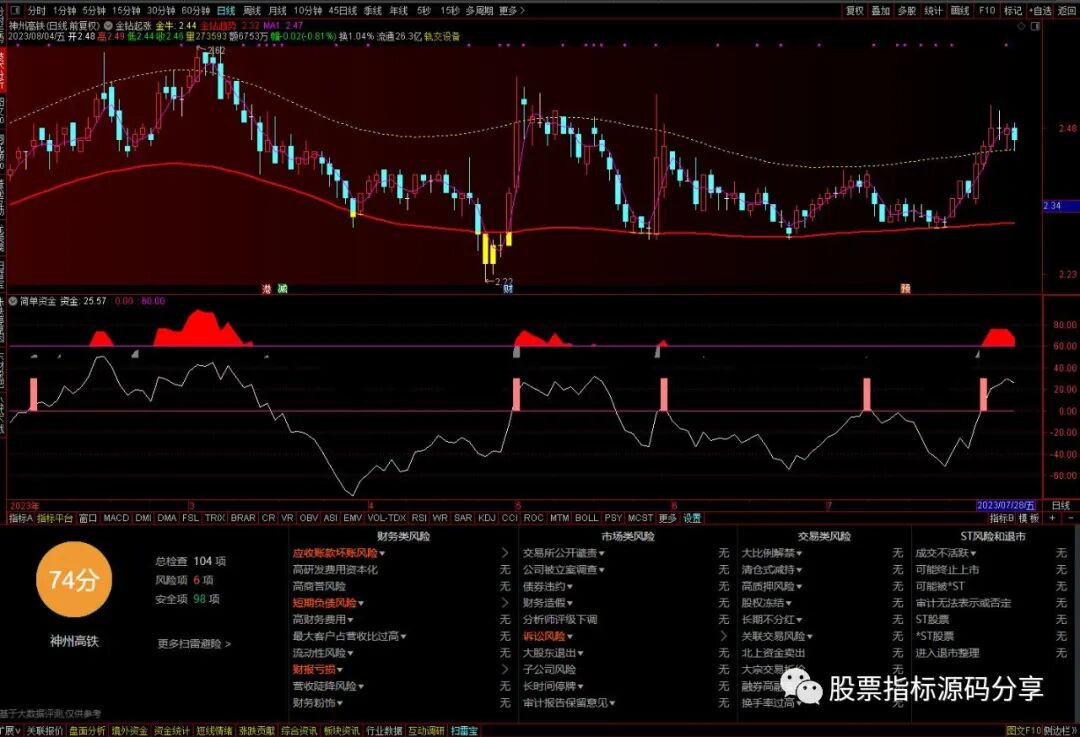
Task: Click the 模板 template button
Action: click(x=1029, y=518)
